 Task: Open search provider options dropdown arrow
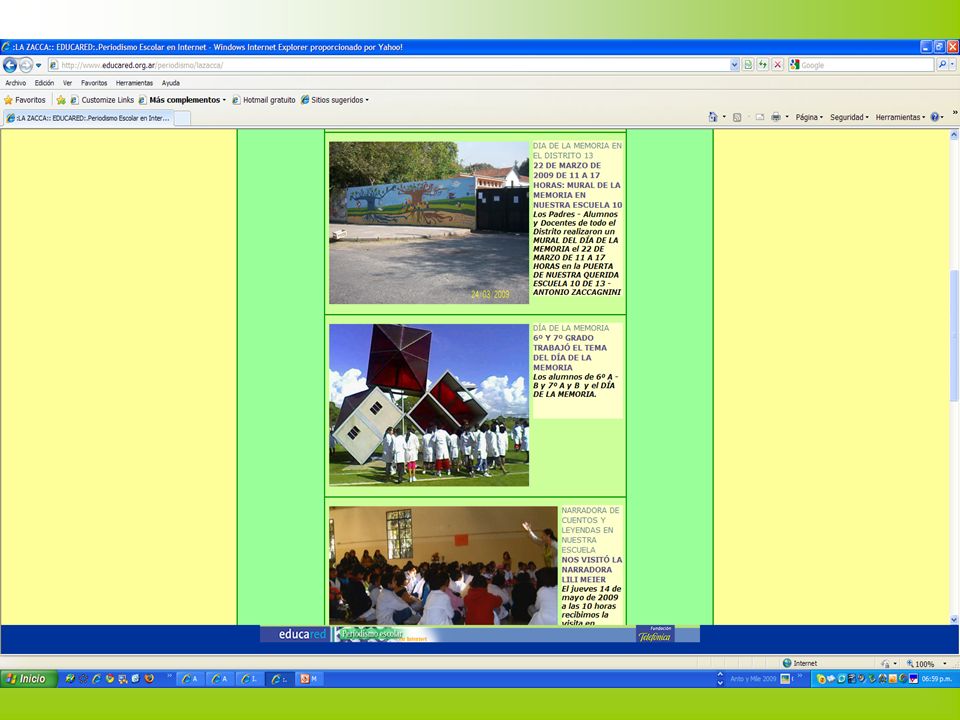pos(953,65)
